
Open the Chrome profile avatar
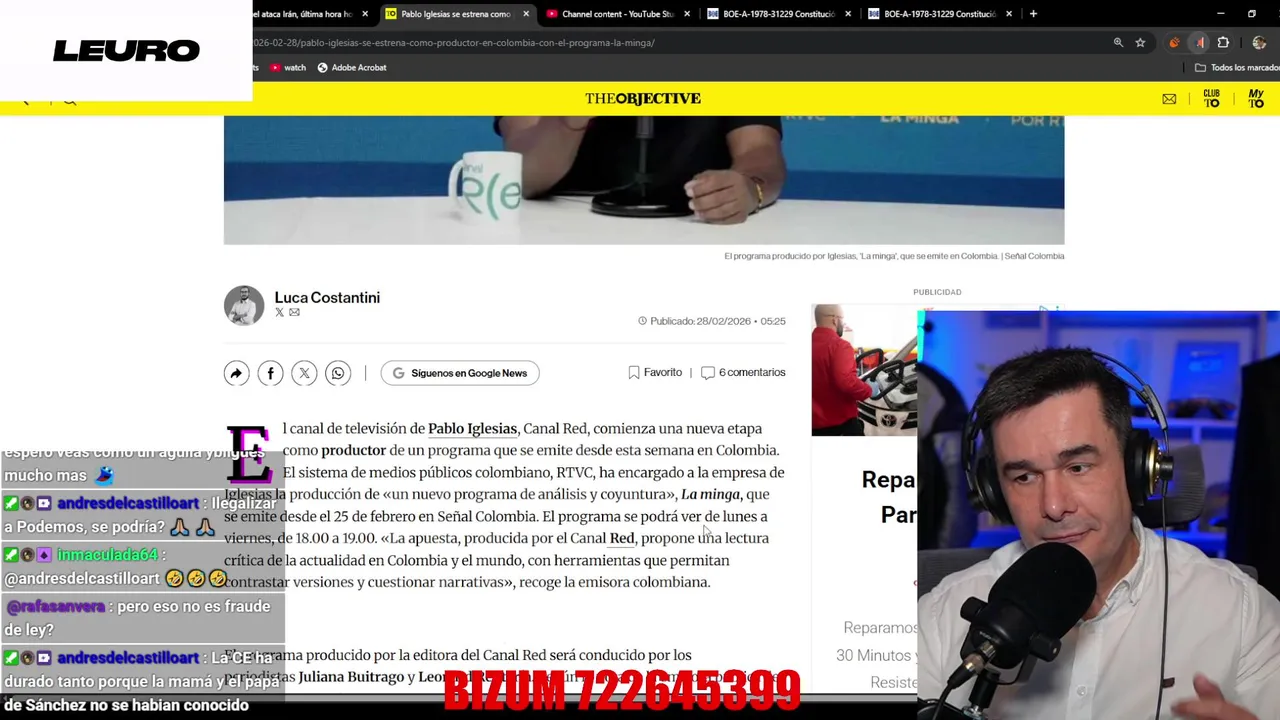tap(1259, 43)
